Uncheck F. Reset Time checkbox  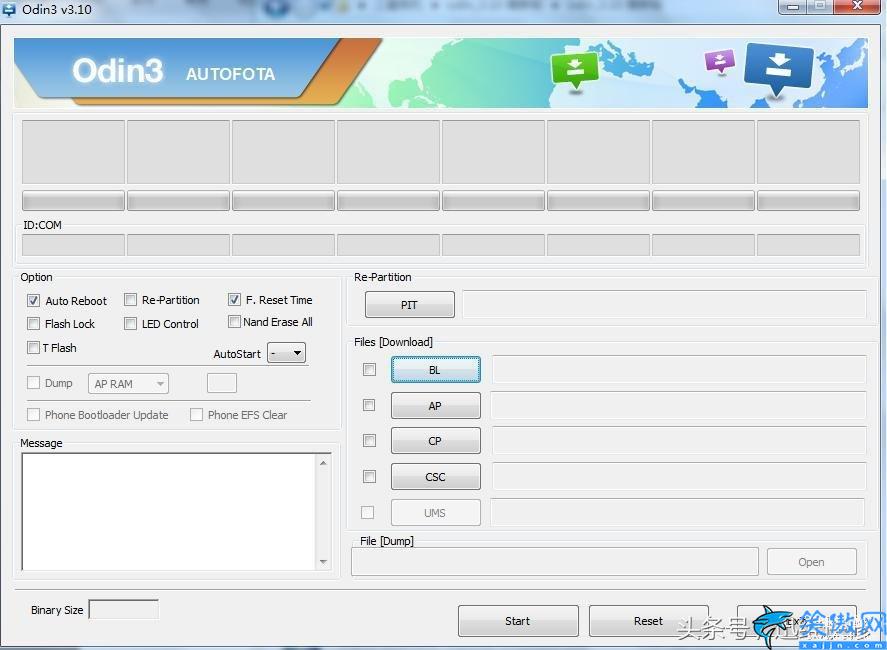[234, 299]
